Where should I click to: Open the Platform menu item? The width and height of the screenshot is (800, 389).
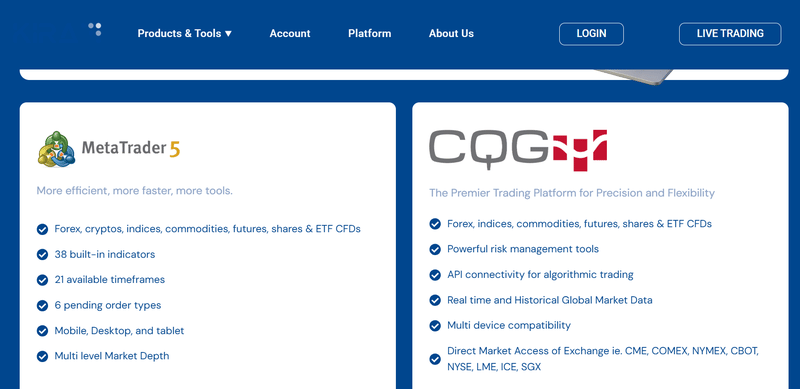coord(369,34)
